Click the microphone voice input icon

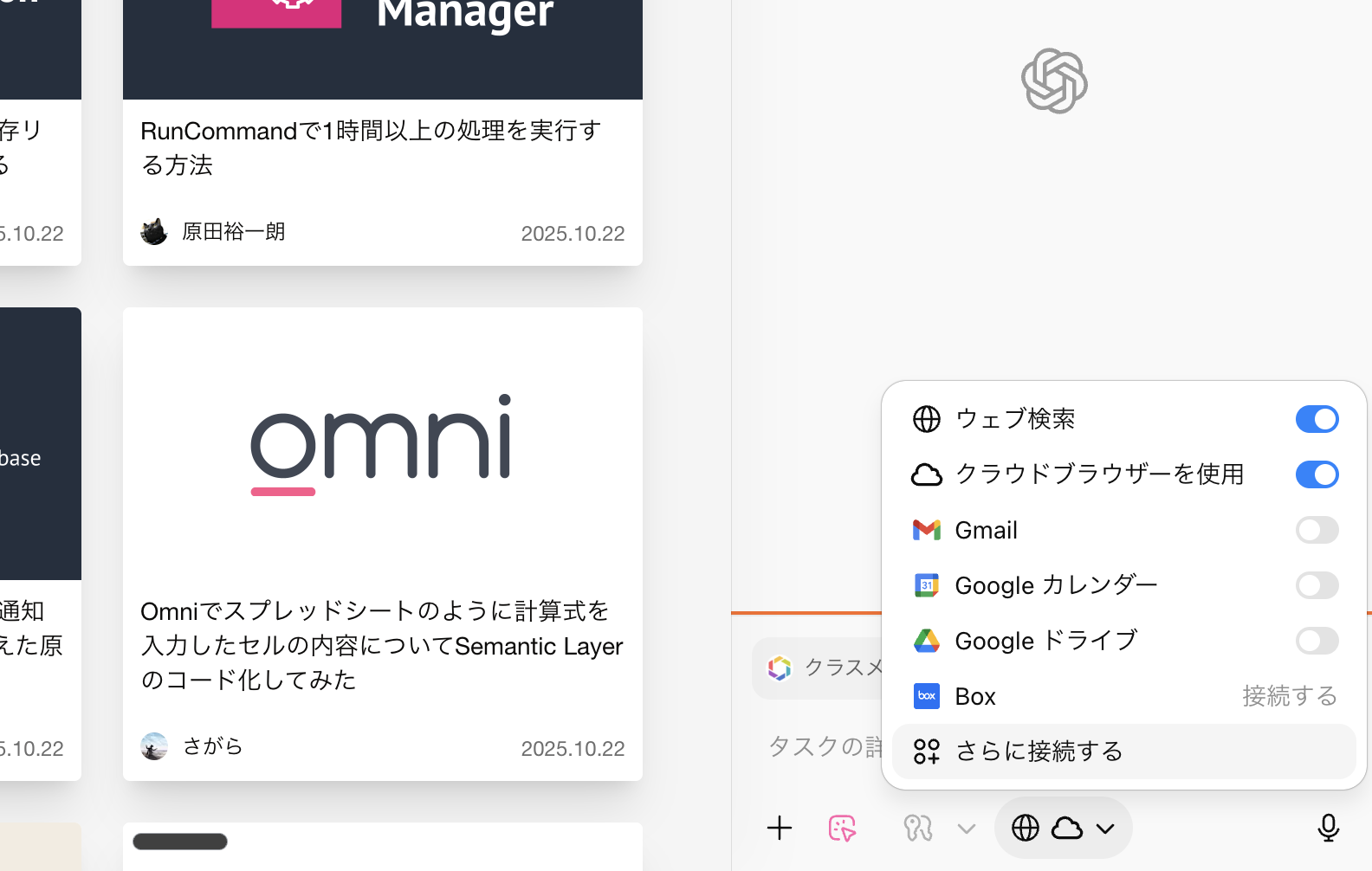(x=1328, y=829)
